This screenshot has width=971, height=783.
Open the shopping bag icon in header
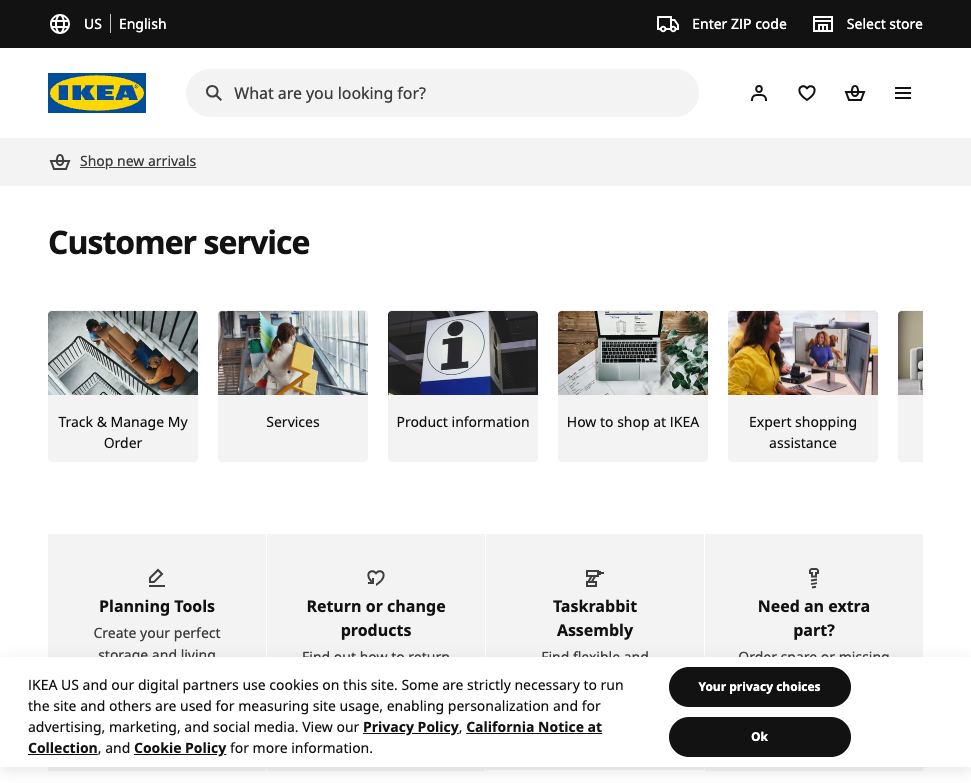(855, 93)
